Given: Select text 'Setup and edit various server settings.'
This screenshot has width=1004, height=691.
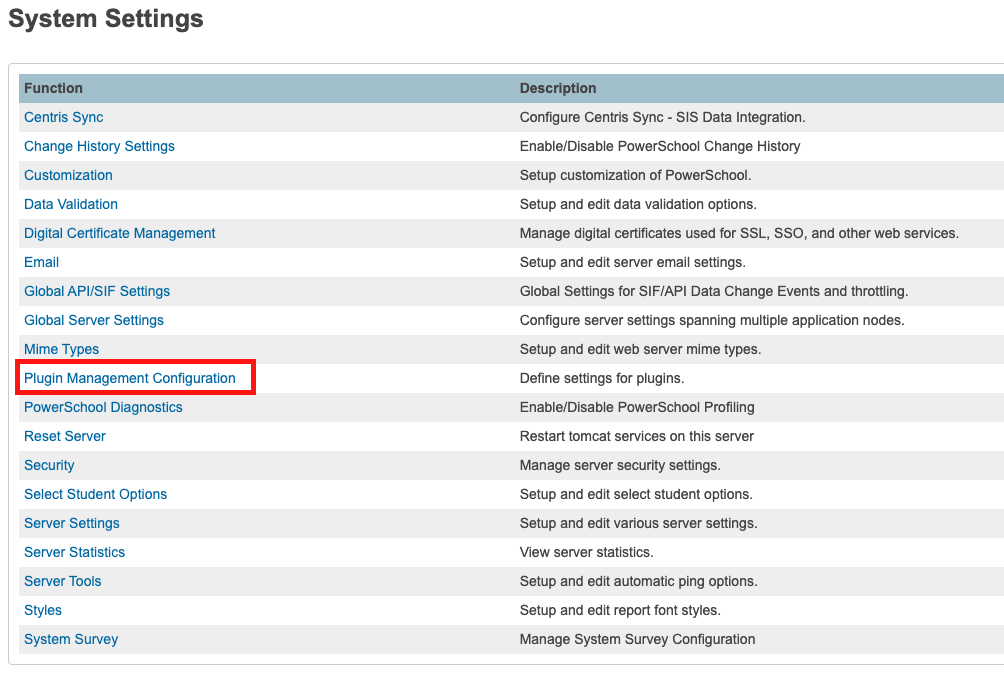Looking at the screenshot, I should tap(638, 523).
